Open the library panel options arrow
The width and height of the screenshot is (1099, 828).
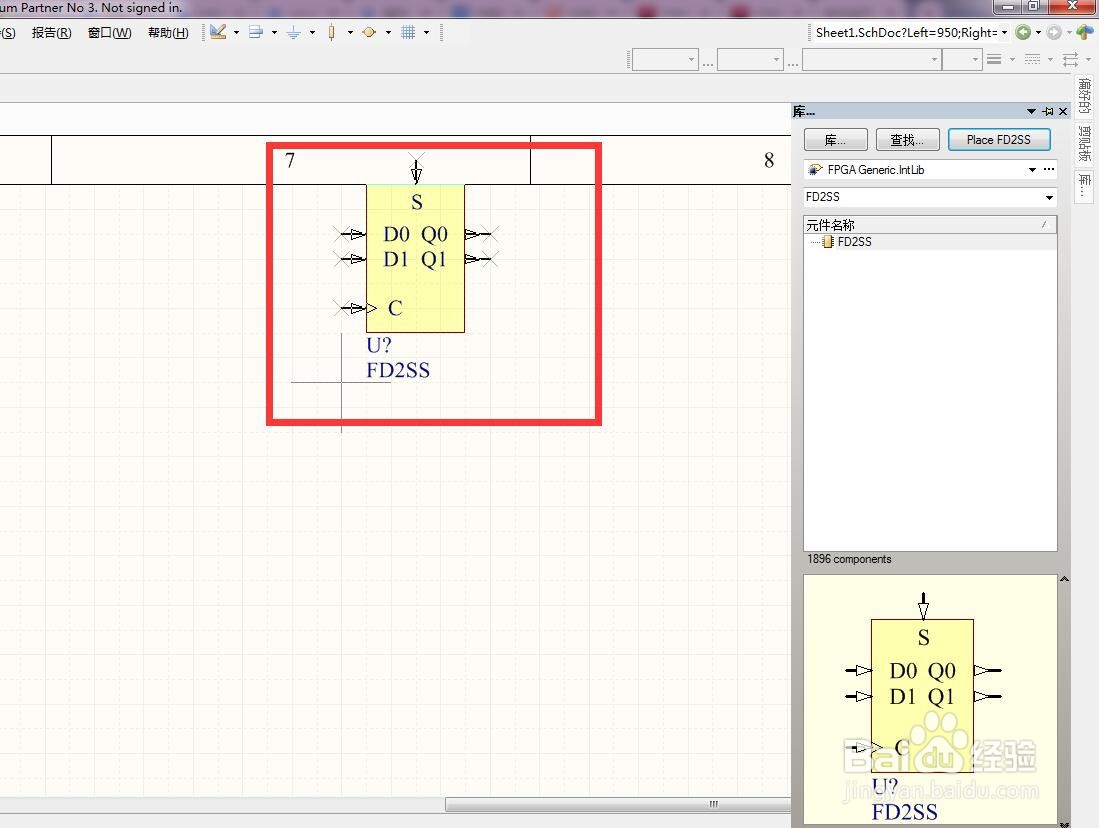coord(1031,111)
